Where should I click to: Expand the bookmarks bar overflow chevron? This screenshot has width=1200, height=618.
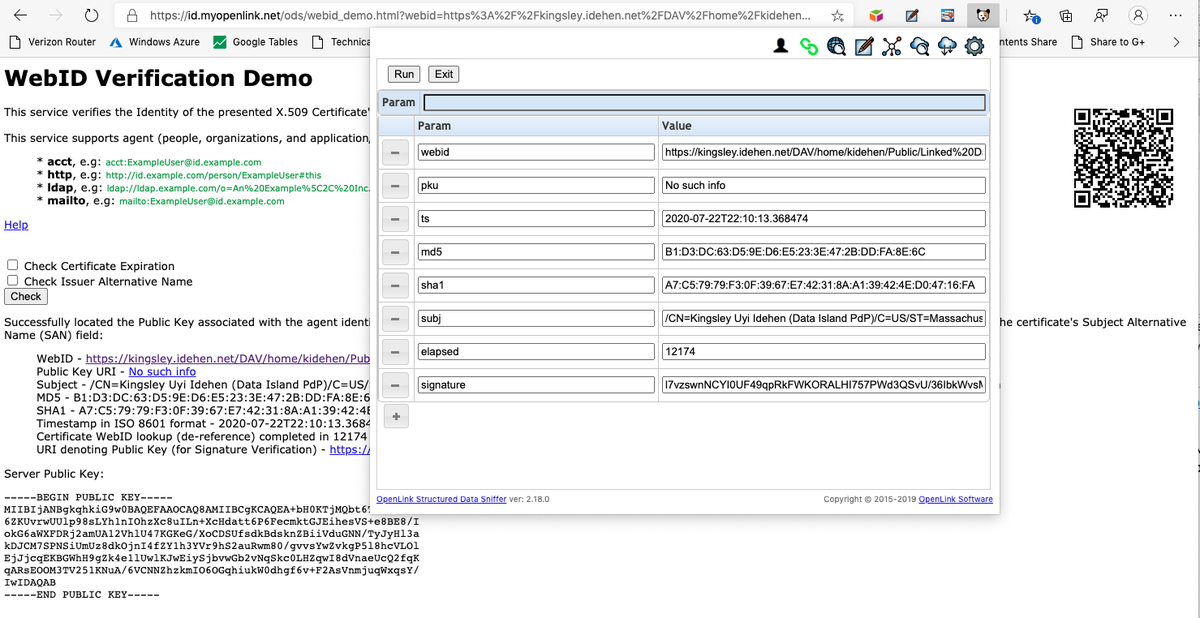[1176, 42]
